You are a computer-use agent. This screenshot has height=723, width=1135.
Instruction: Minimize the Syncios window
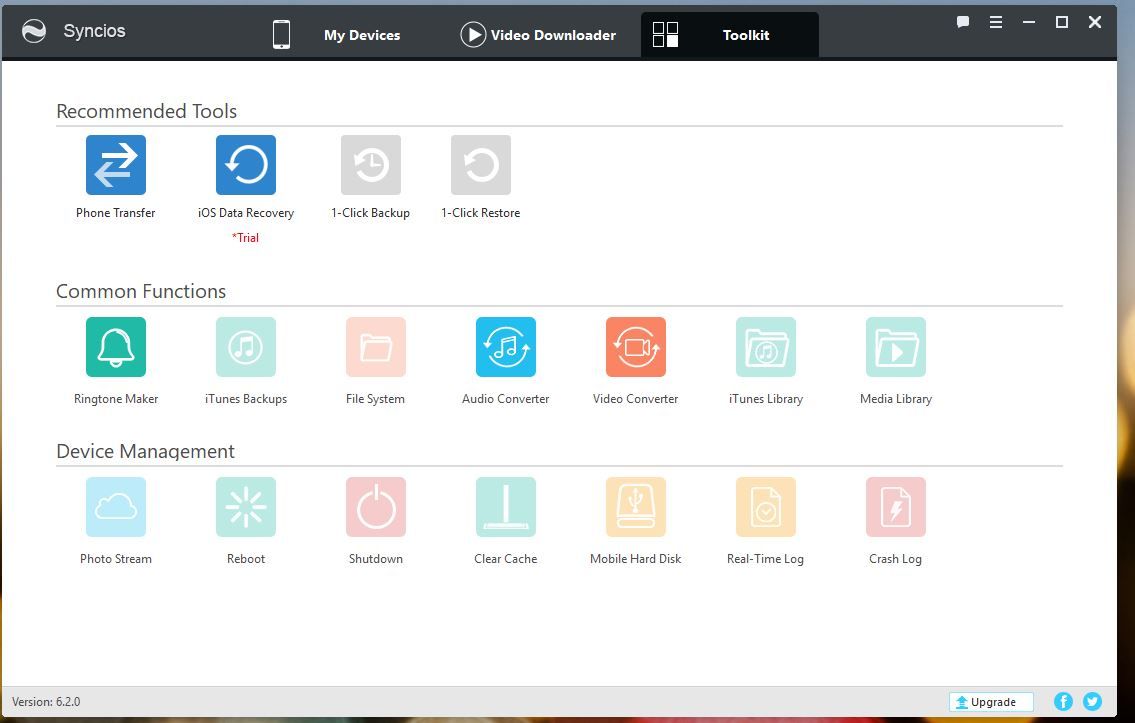pos(1029,22)
